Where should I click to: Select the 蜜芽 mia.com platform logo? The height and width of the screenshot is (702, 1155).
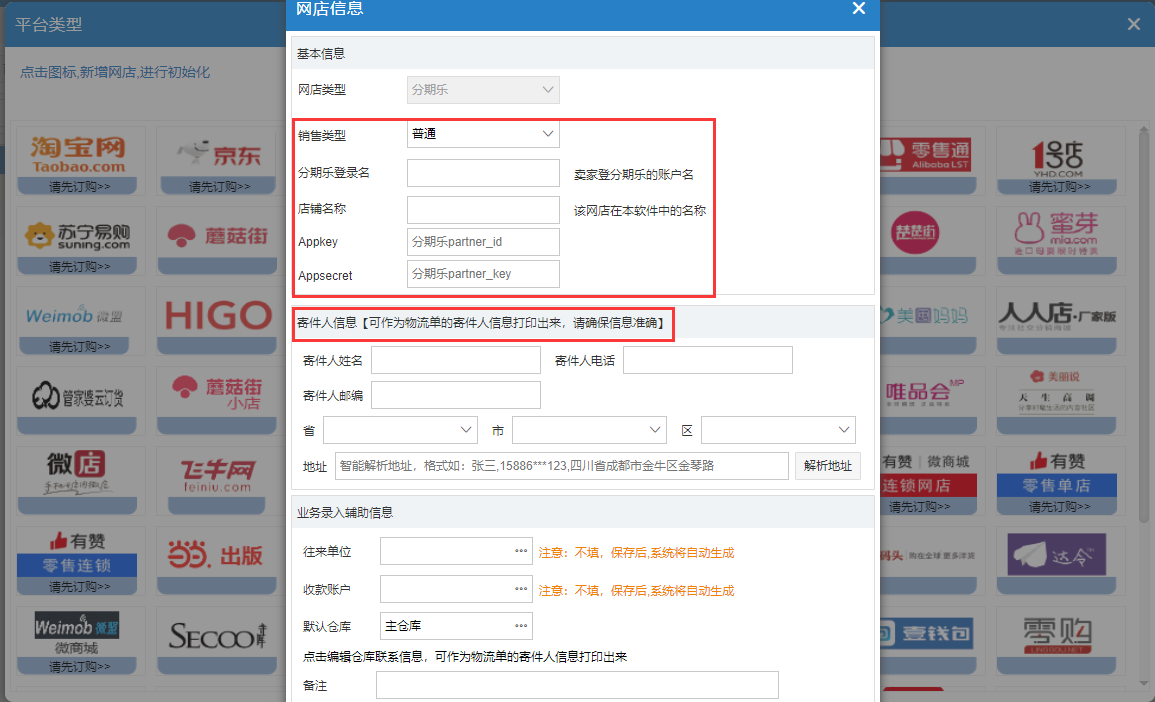pyautogui.click(x=1056, y=233)
